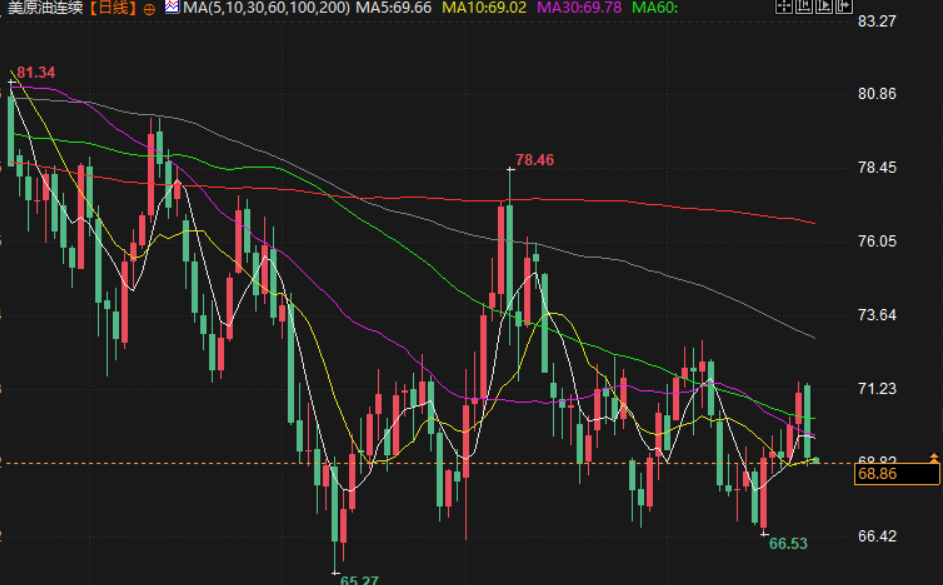Screen dimensions: 943x585
Task: Click the 81.34 high price marker
Action: tap(35, 73)
